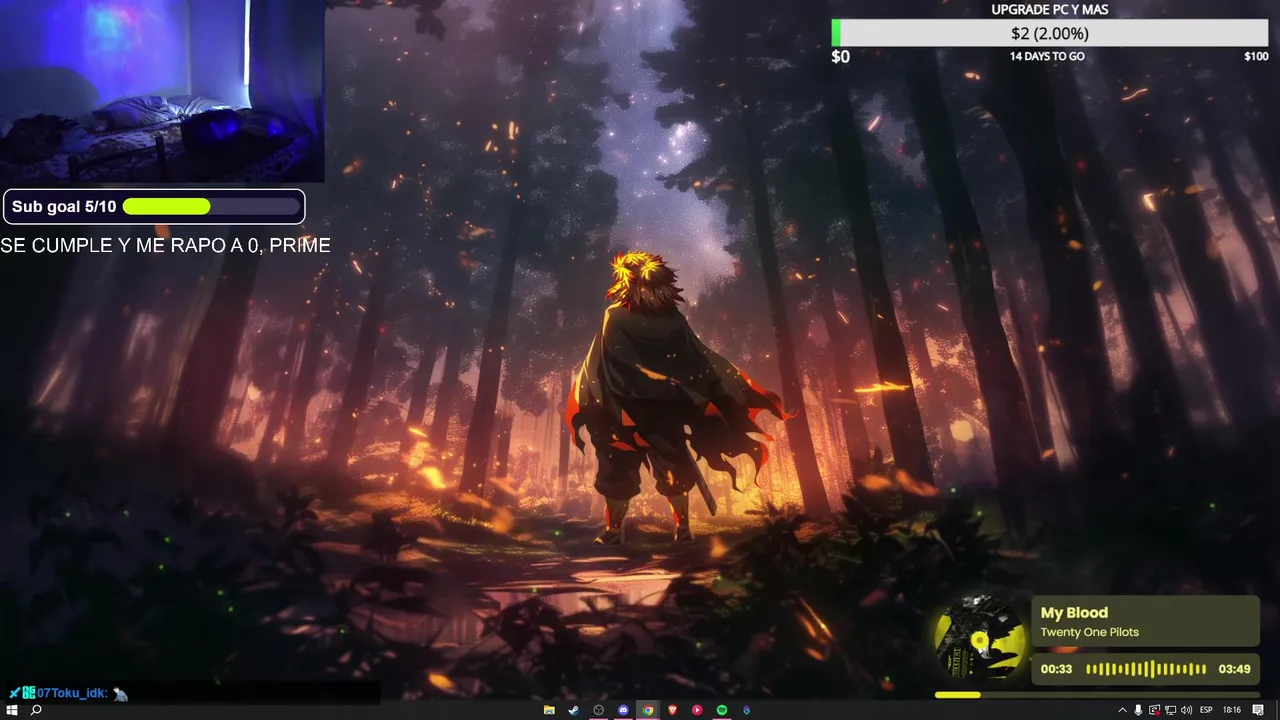The height and width of the screenshot is (720, 1280).
Task: Open Brave browser from the taskbar
Action: pyautogui.click(x=672, y=710)
